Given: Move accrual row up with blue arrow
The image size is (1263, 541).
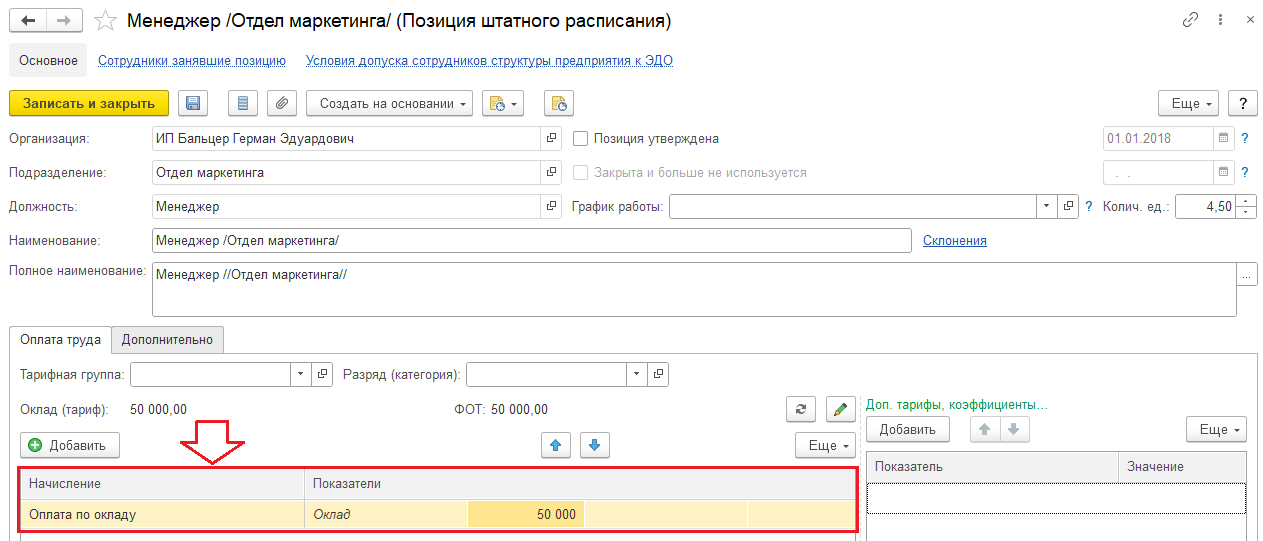Looking at the screenshot, I should point(555,445).
